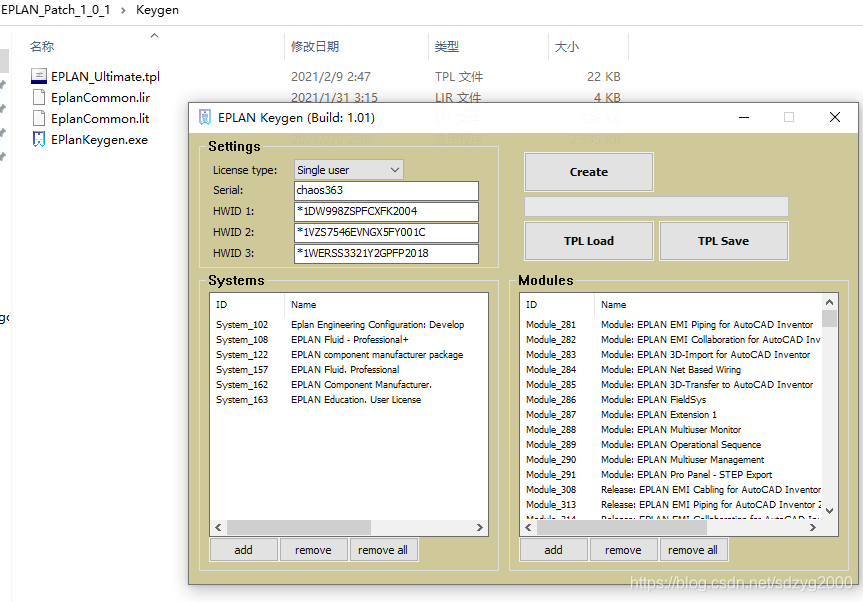Click the EPlanKeygen.exe application icon

coord(39,140)
